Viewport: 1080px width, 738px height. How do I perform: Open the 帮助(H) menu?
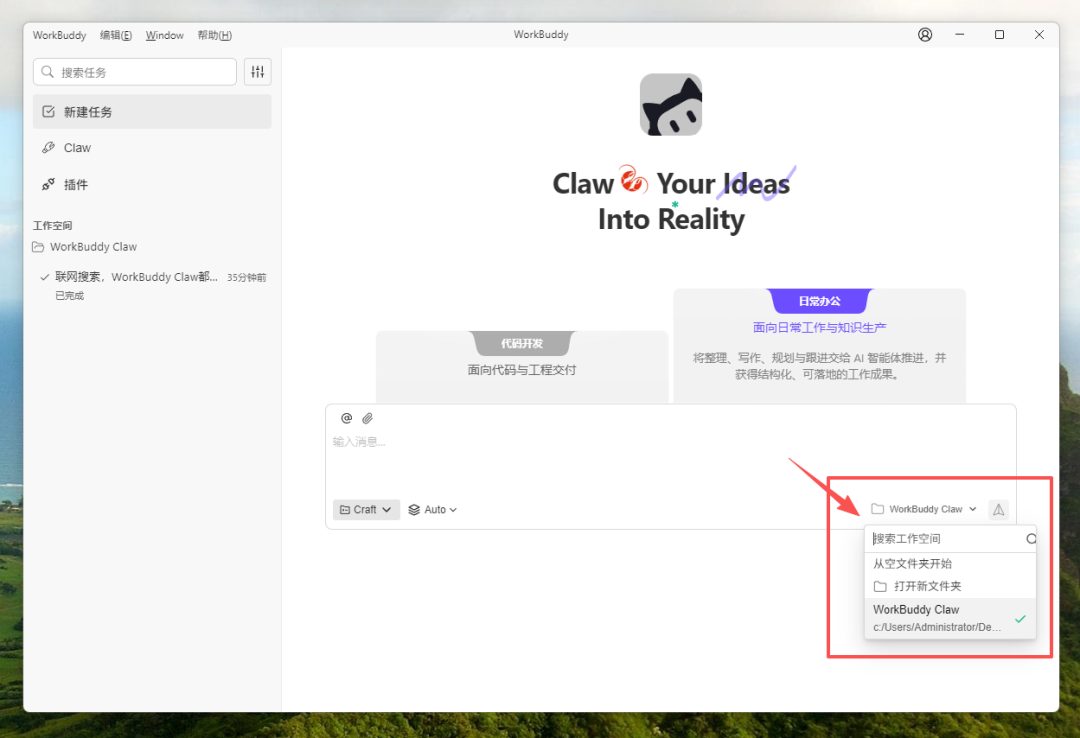coord(214,35)
